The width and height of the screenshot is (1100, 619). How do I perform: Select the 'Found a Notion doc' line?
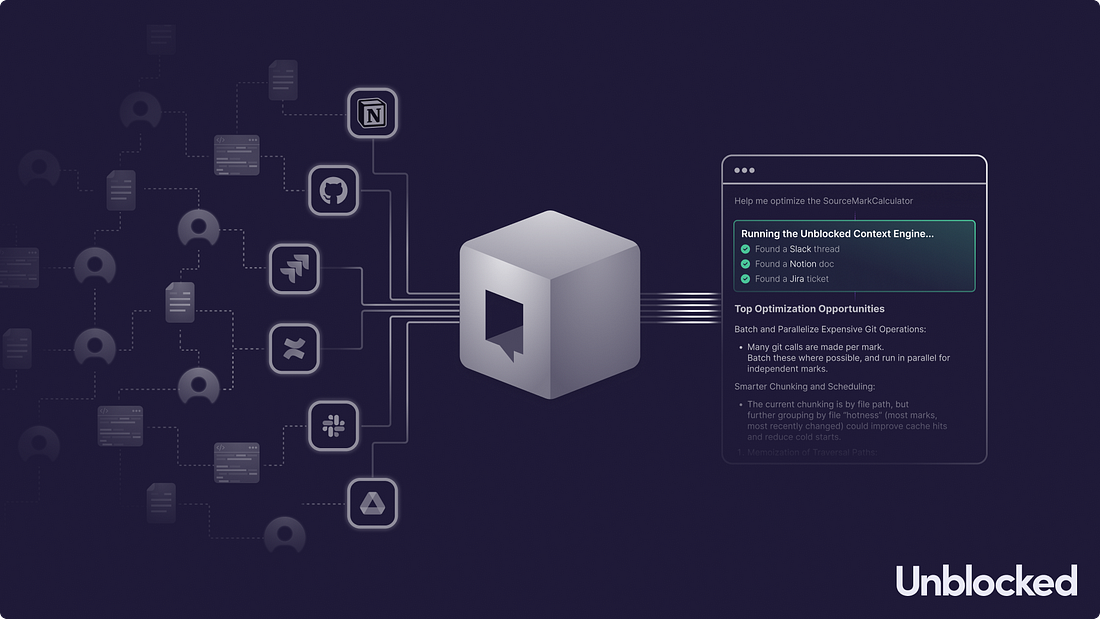(794, 264)
